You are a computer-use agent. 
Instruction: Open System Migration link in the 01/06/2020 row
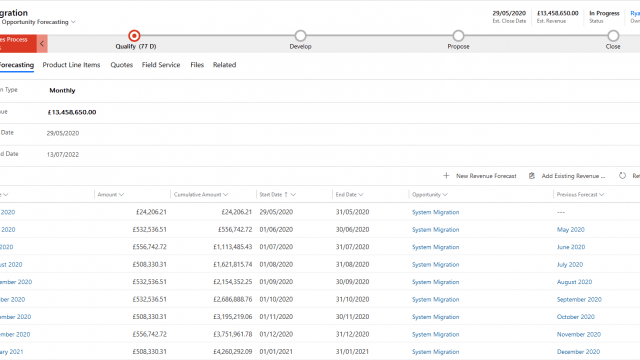click(436, 230)
